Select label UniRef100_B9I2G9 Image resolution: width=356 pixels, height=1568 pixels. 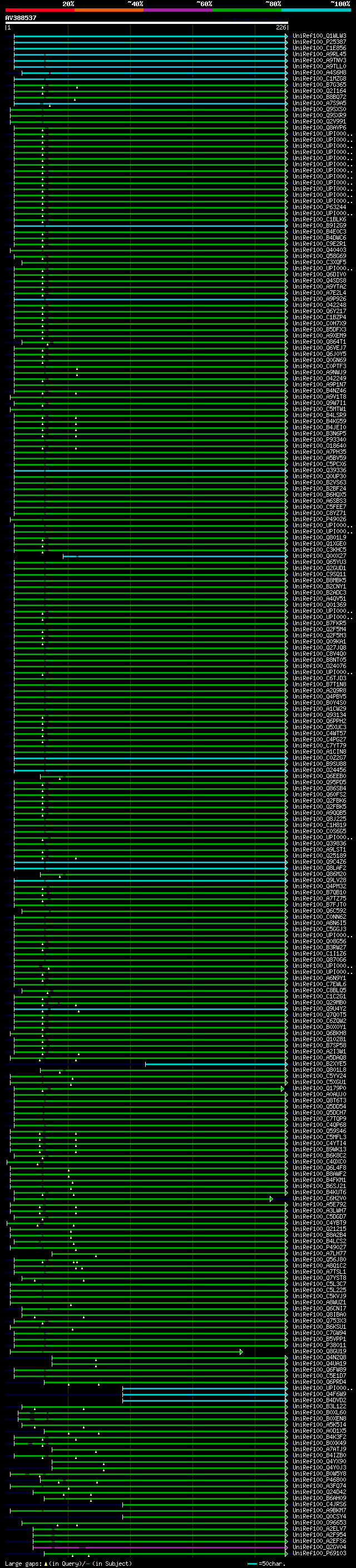pos(319,225)
